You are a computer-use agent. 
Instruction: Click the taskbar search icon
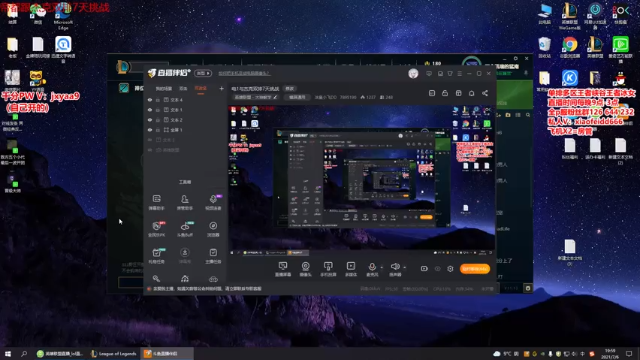click(24, 353)
